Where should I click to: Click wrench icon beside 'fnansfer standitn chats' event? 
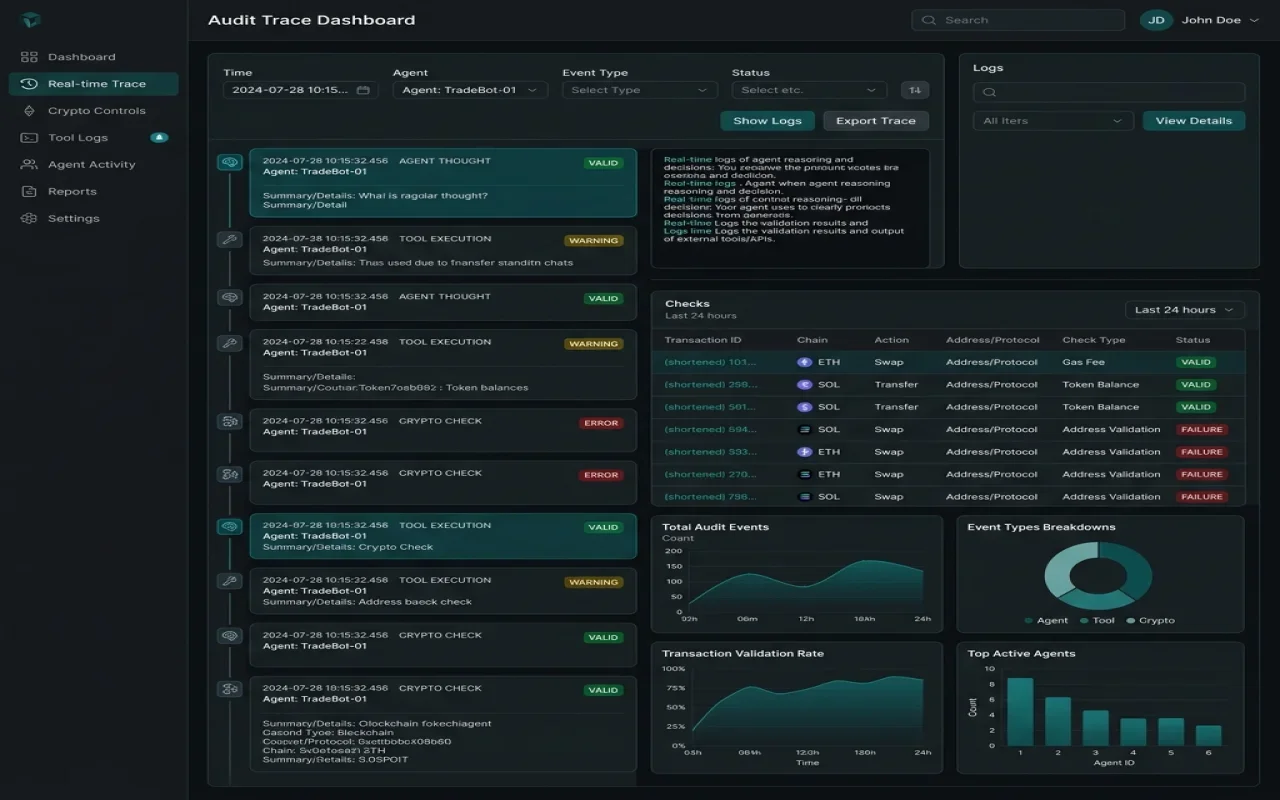[230, 239]
